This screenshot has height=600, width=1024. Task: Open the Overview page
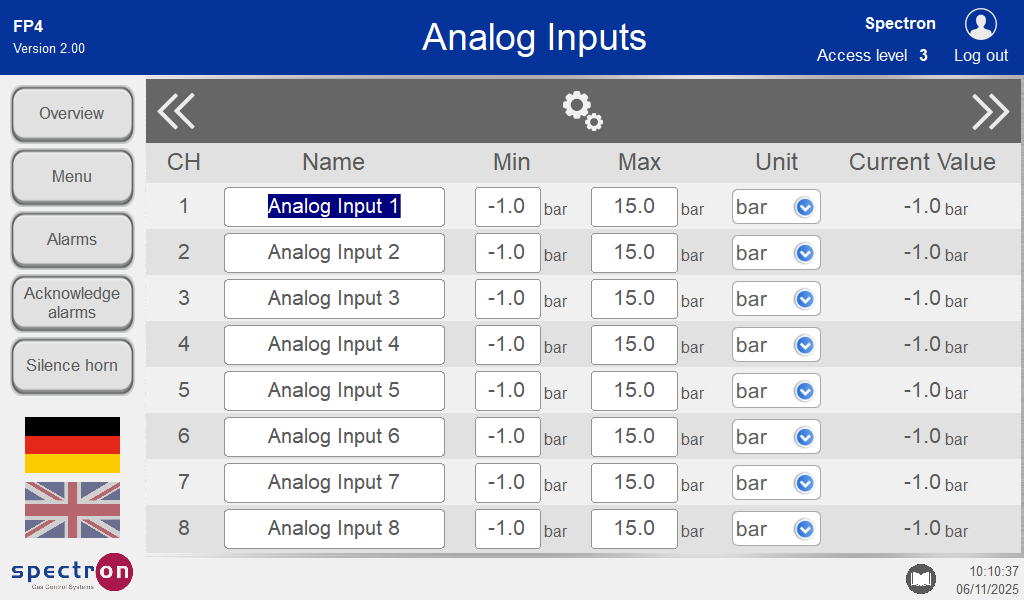pyautogui.click(x=72, y=114)
